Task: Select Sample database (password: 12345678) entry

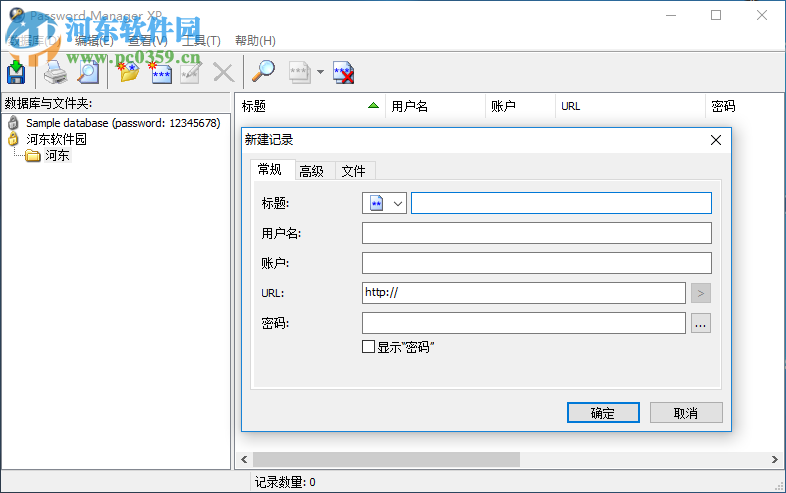Action: click(123, 123)
